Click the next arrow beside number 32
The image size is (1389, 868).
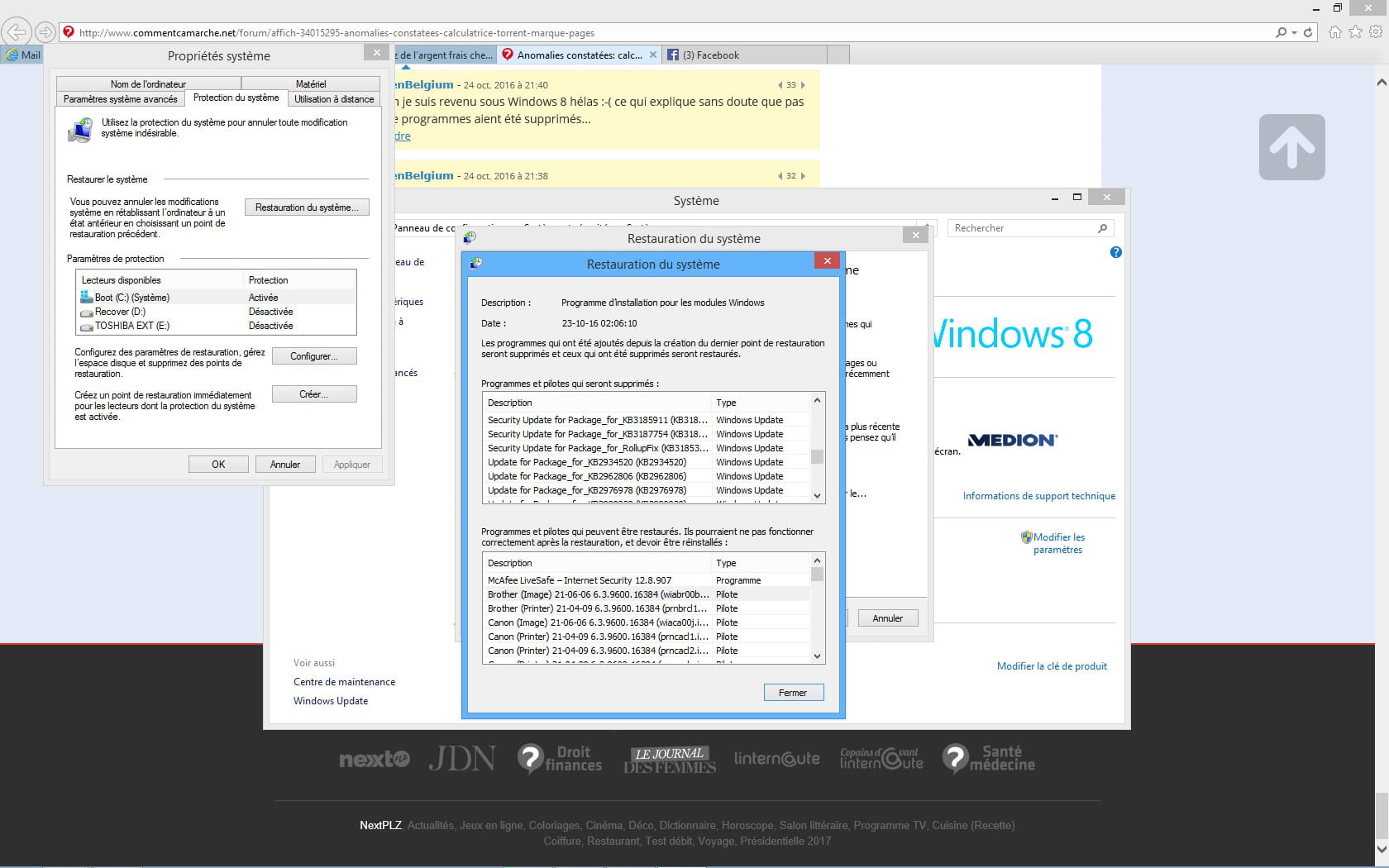click(803, 176)
